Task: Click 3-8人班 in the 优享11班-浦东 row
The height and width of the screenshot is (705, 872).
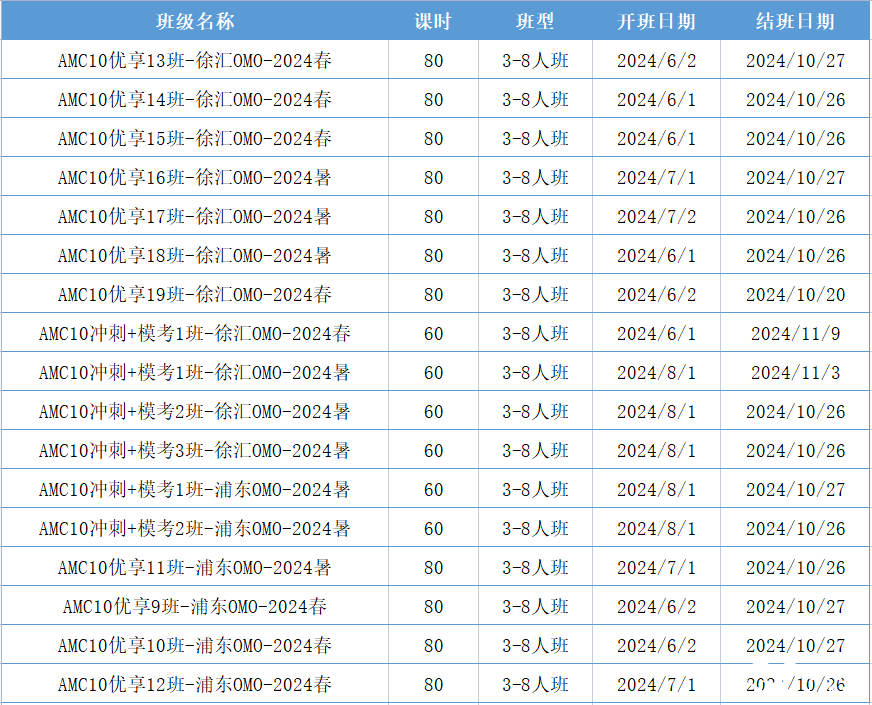Action: tap(535, 567)
